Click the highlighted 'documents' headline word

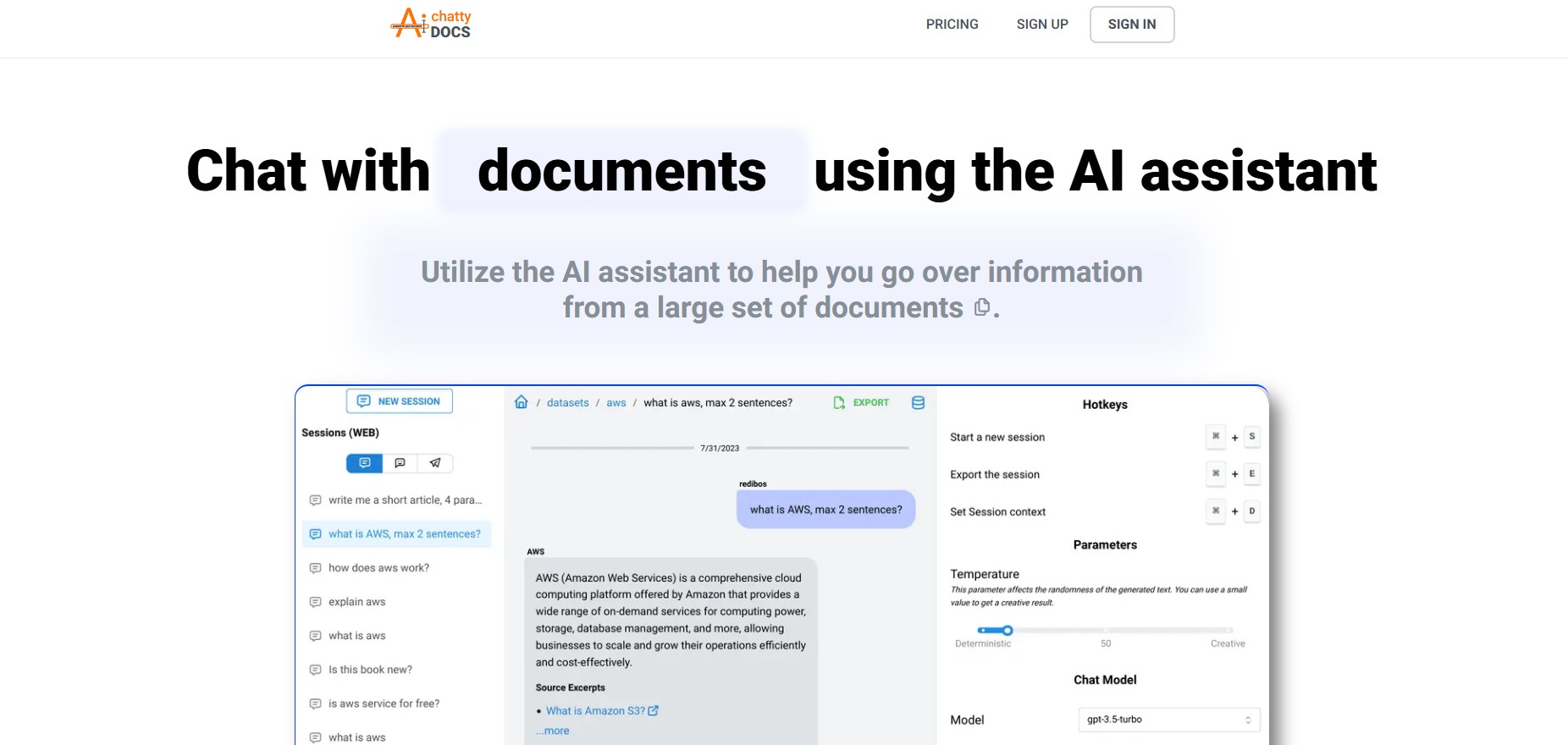pyautogui.click(x=622, y=171)
